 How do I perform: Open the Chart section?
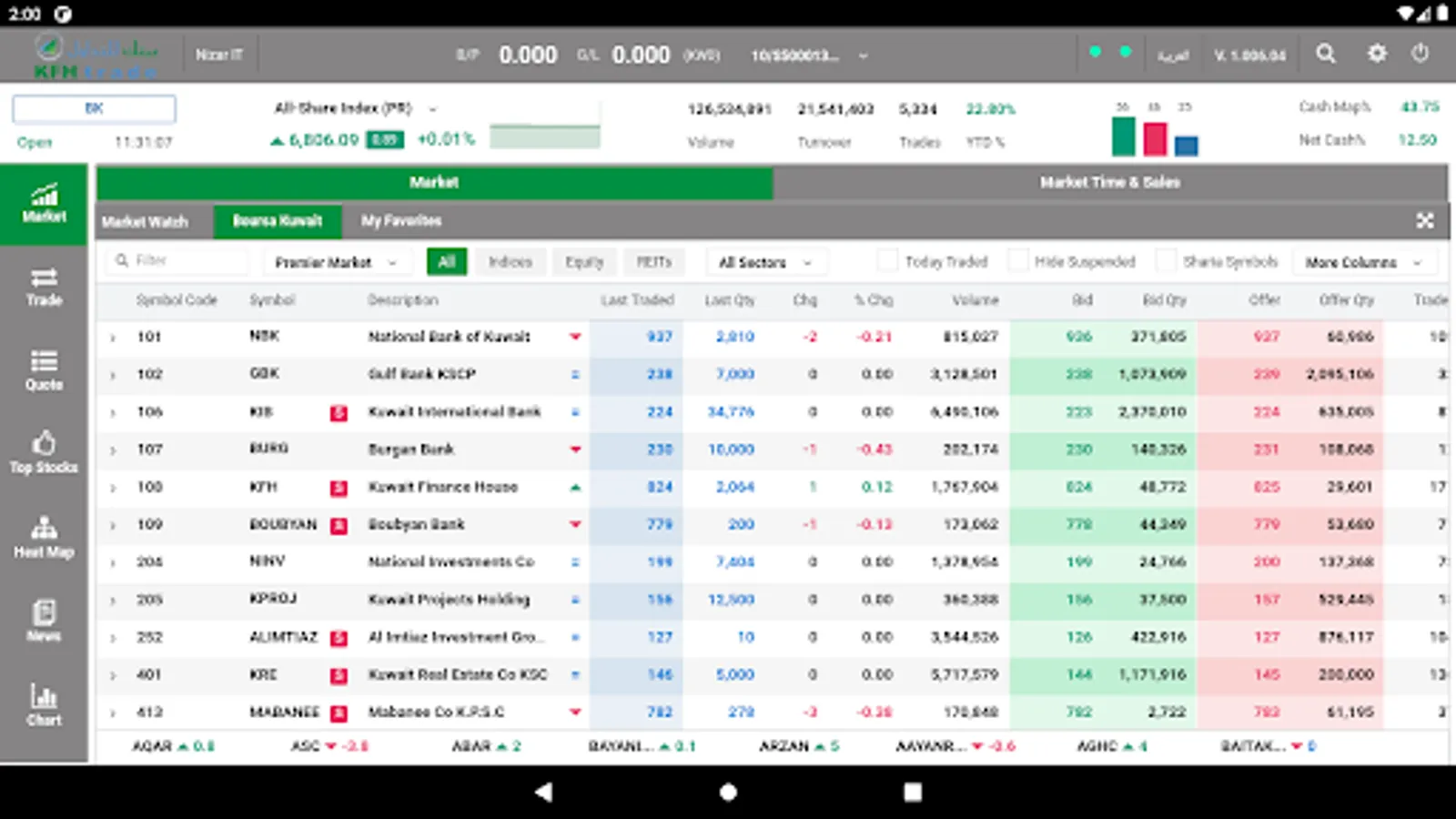44,704
